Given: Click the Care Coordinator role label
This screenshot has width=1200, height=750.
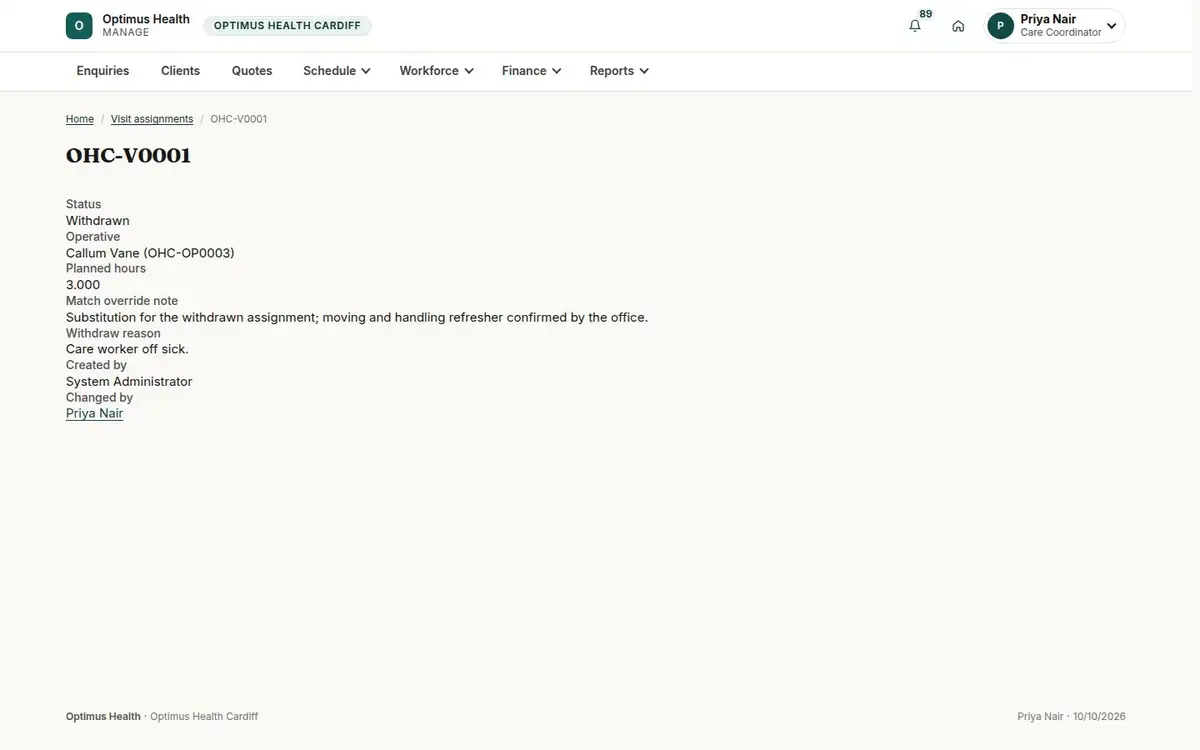Looking at the screenshot, I should click(x=1061, y=33).
